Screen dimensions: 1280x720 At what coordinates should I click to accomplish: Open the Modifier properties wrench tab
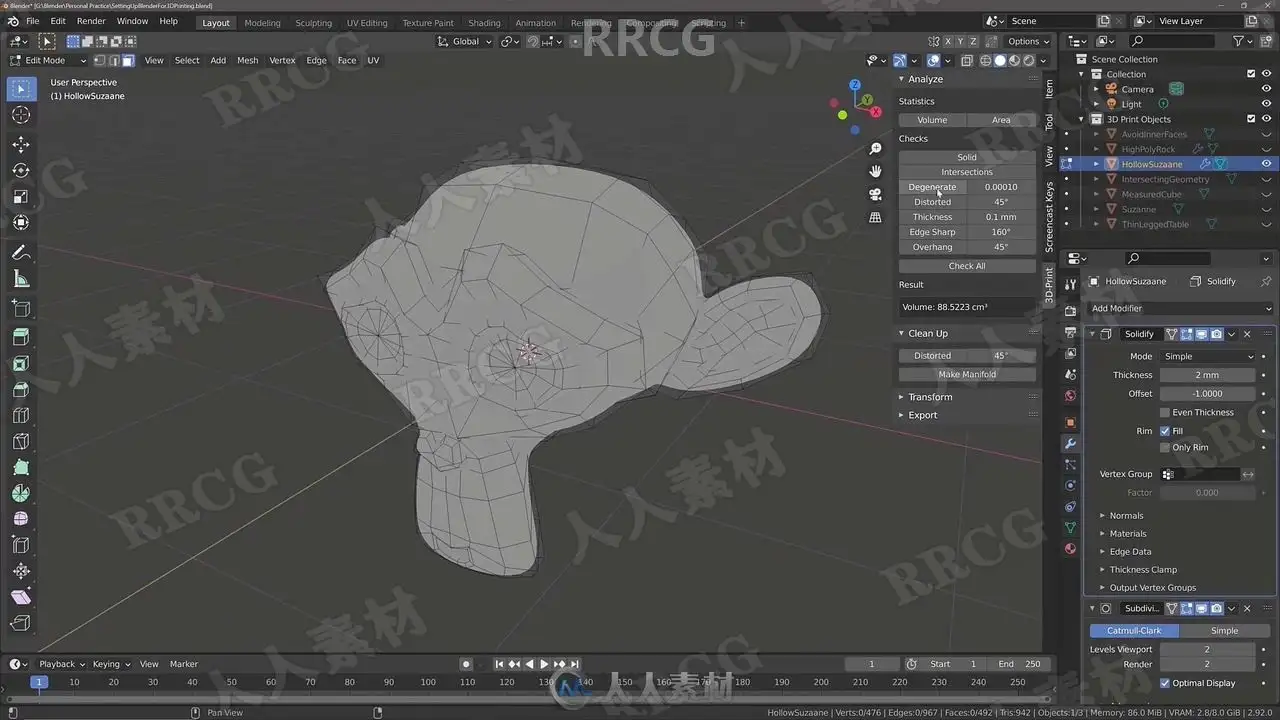[x=1070, y=443]
